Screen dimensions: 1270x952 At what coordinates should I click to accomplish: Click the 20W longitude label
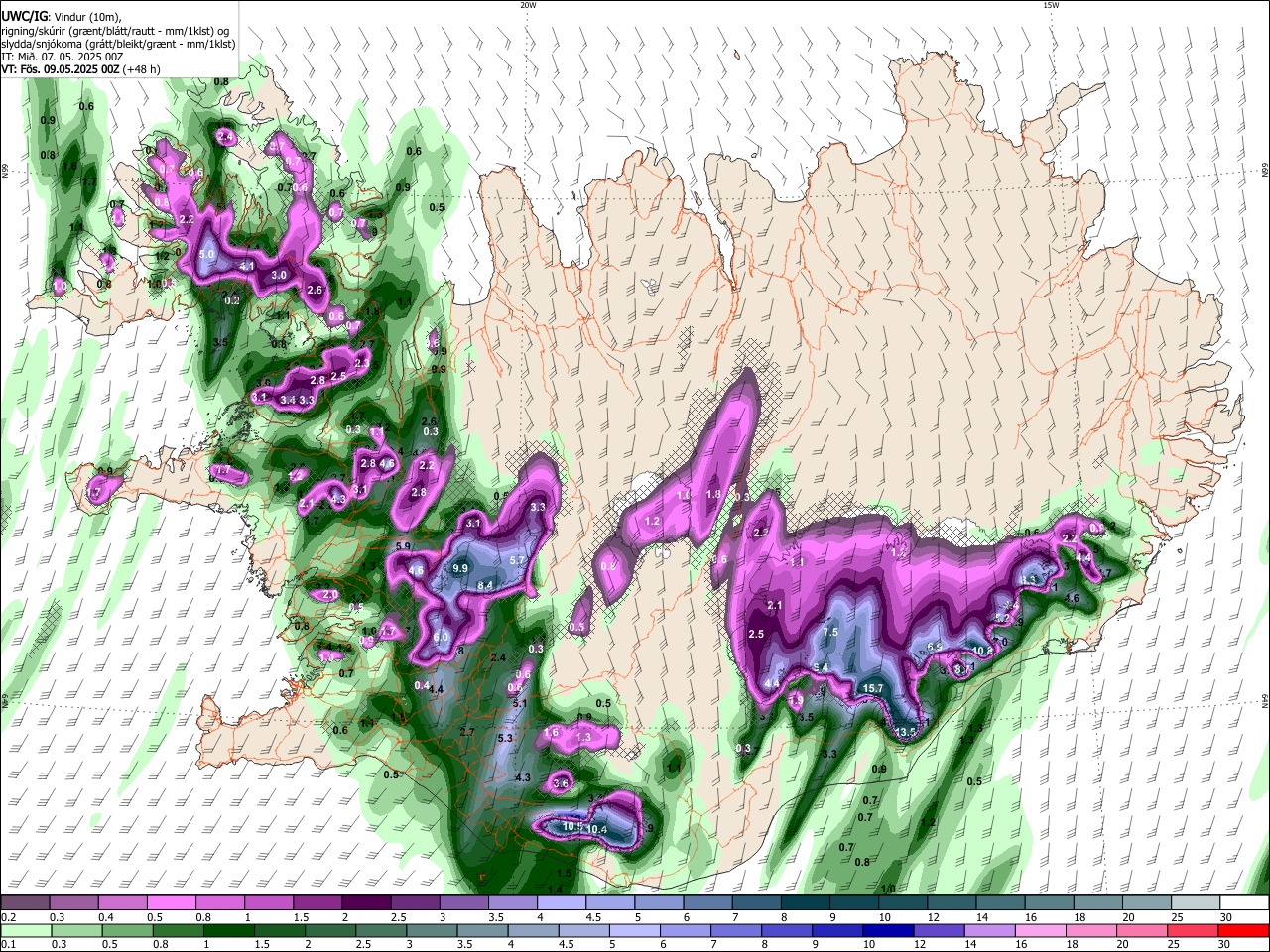coord(528,5)
